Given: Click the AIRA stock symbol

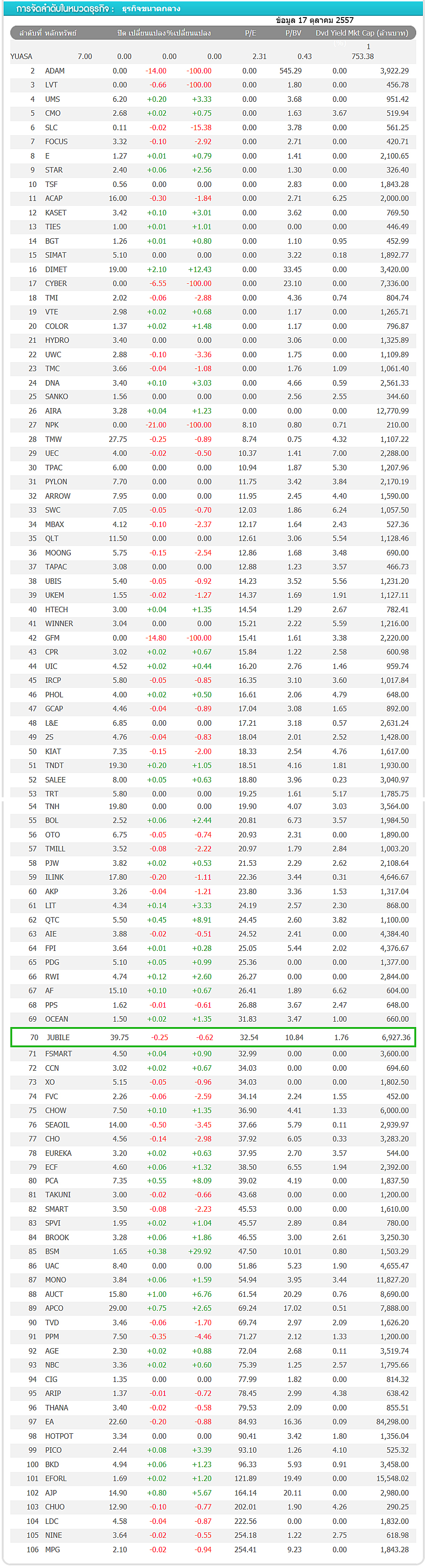Looking at the screenshot, I should point(53,411).
